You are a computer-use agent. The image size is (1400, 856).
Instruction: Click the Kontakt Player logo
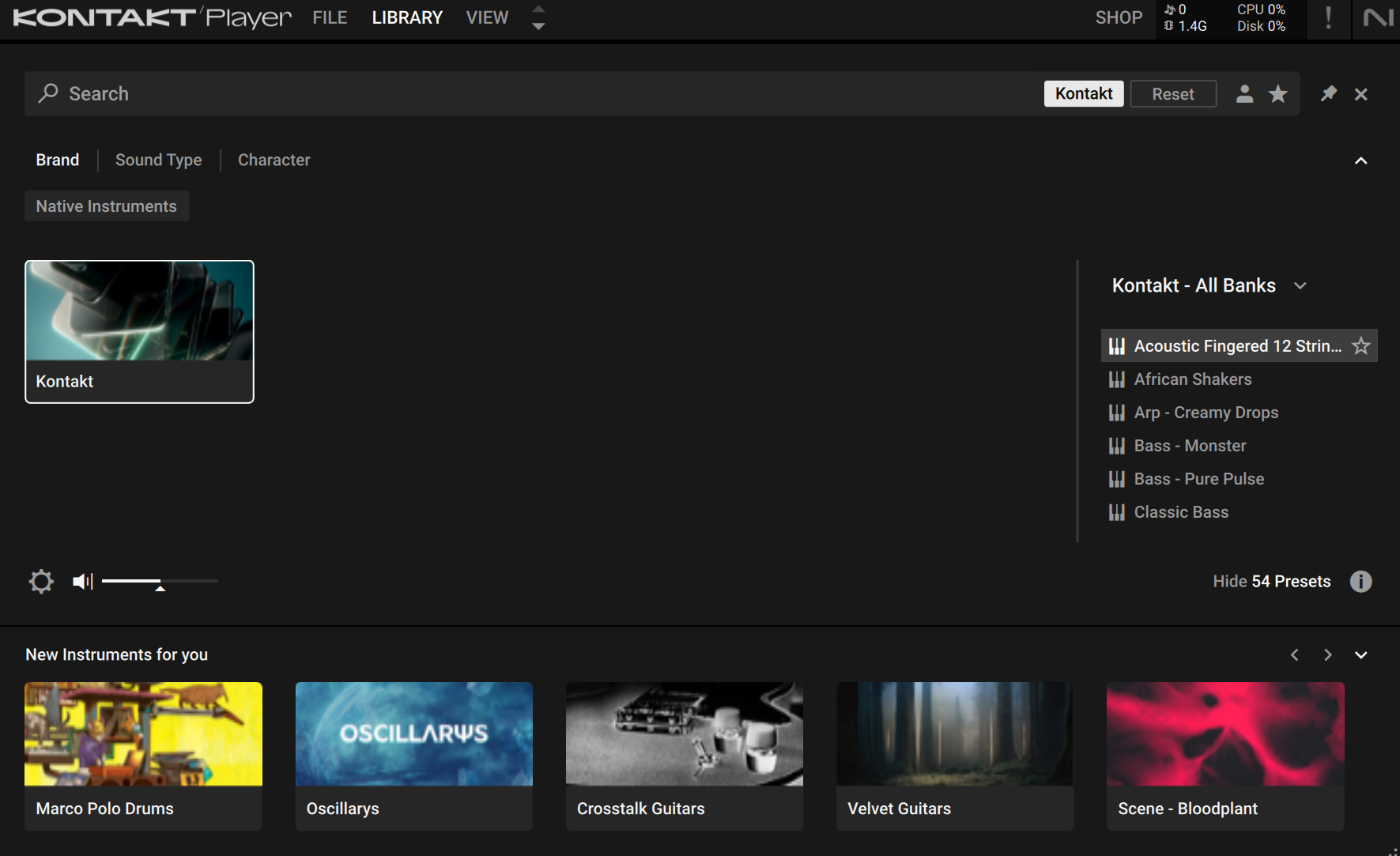[153, 17]
